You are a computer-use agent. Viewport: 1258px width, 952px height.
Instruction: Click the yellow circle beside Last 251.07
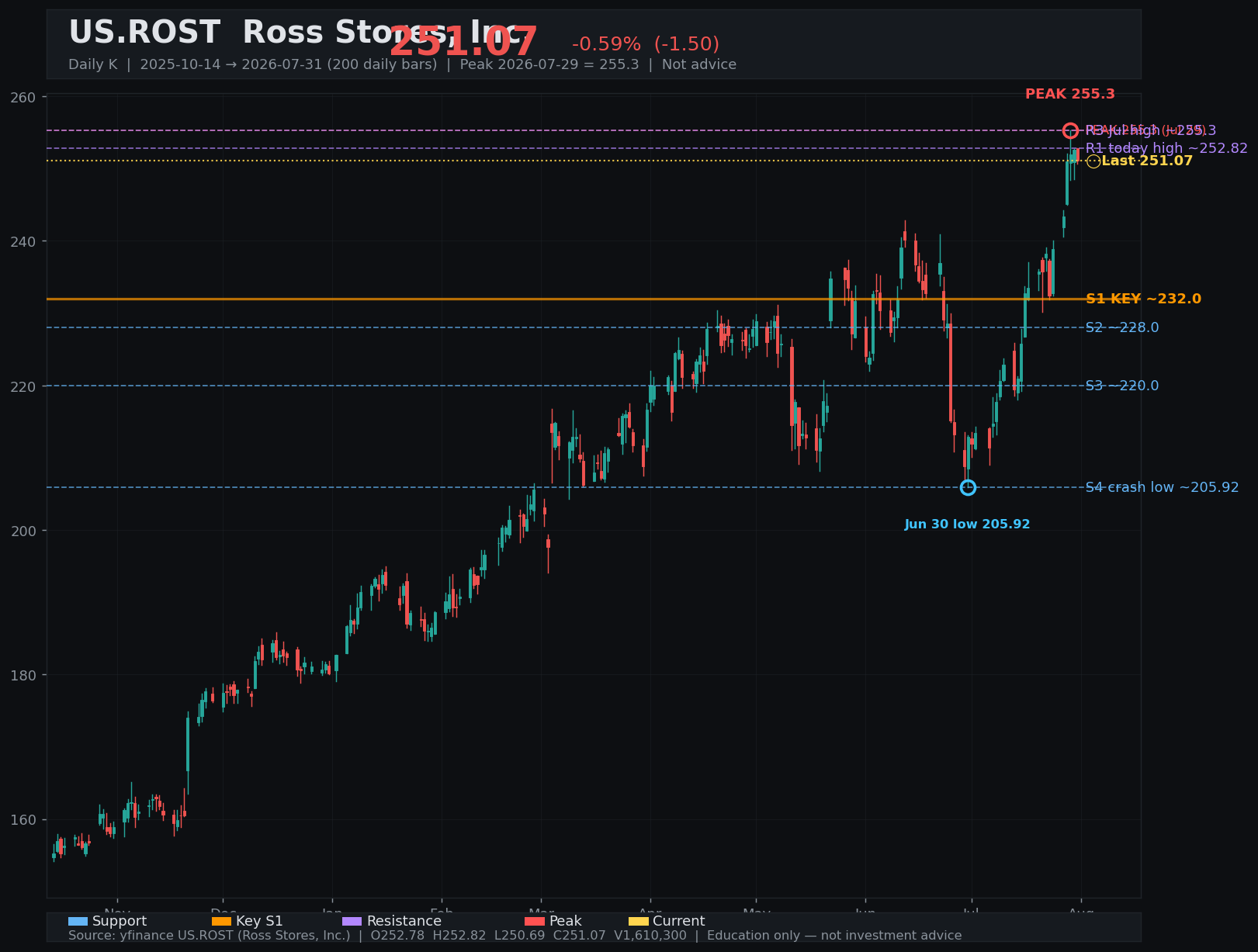(1093, 161)
